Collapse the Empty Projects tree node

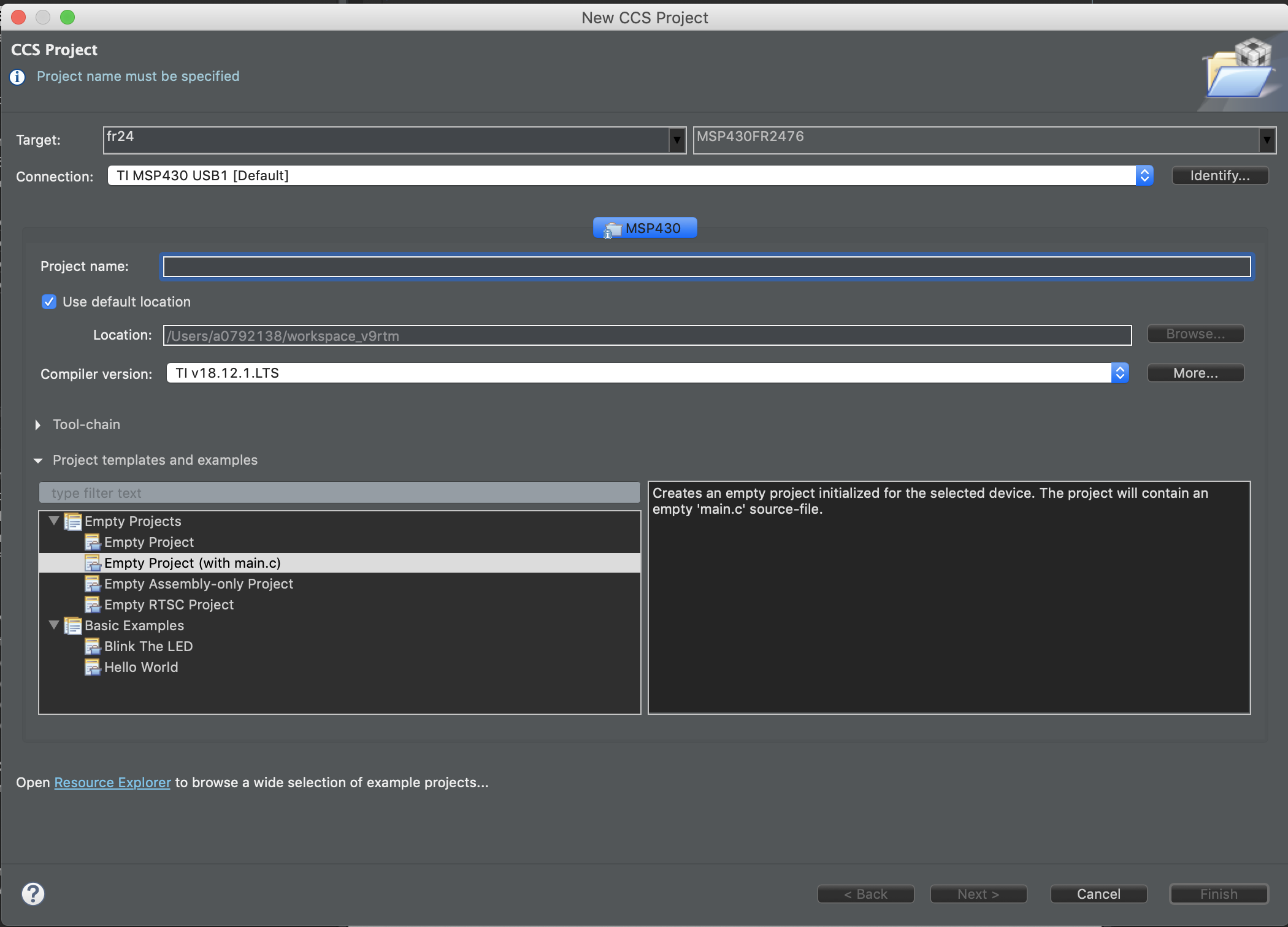point(54,521)
